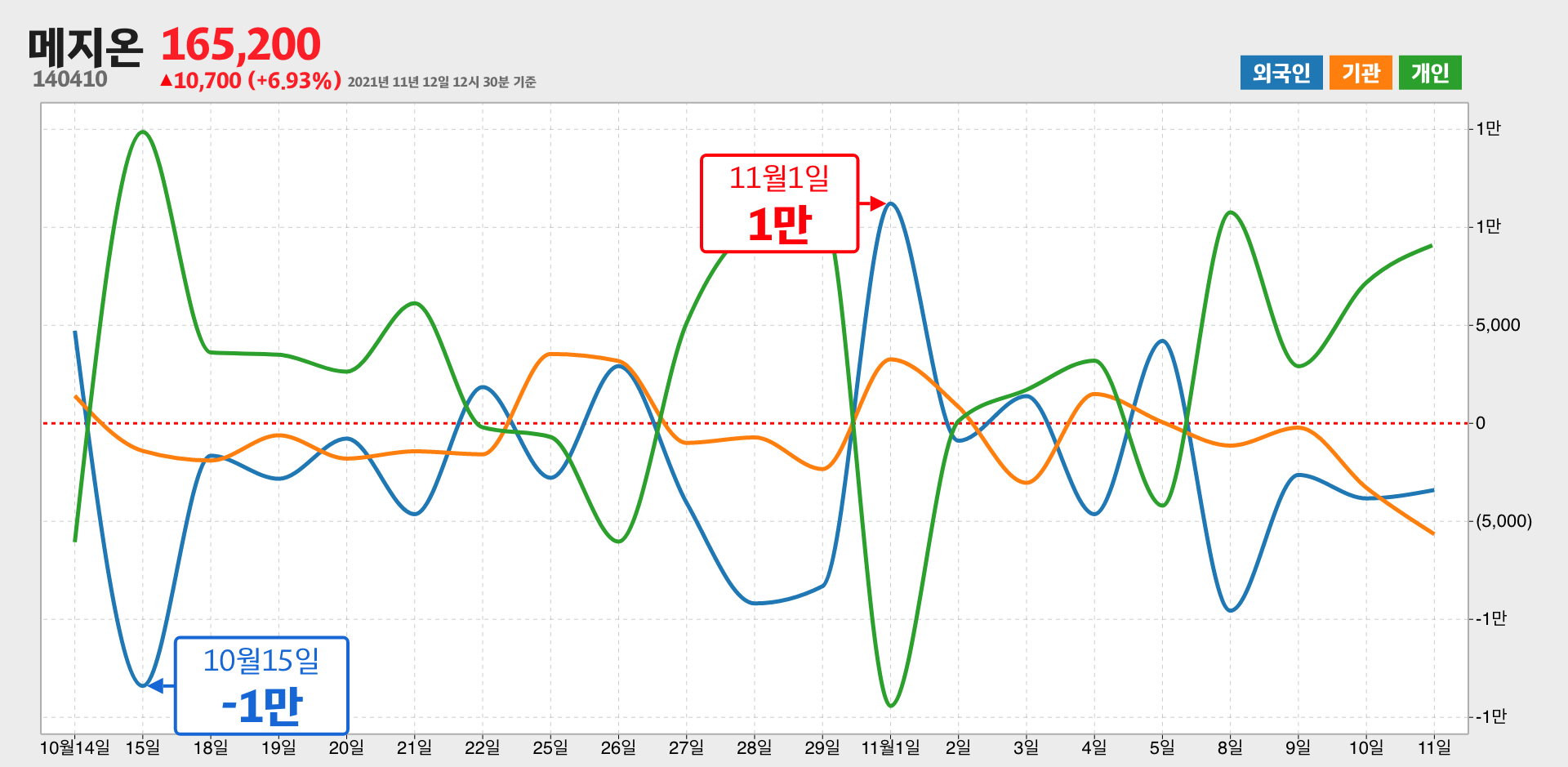Click x-axis label 26일

618,747
